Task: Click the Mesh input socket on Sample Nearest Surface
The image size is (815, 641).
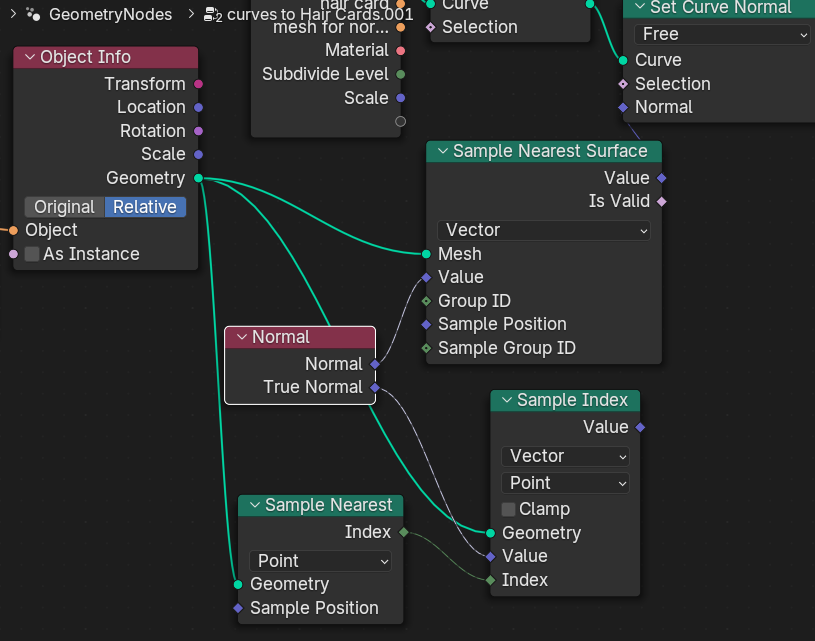Action: point(427,254)
